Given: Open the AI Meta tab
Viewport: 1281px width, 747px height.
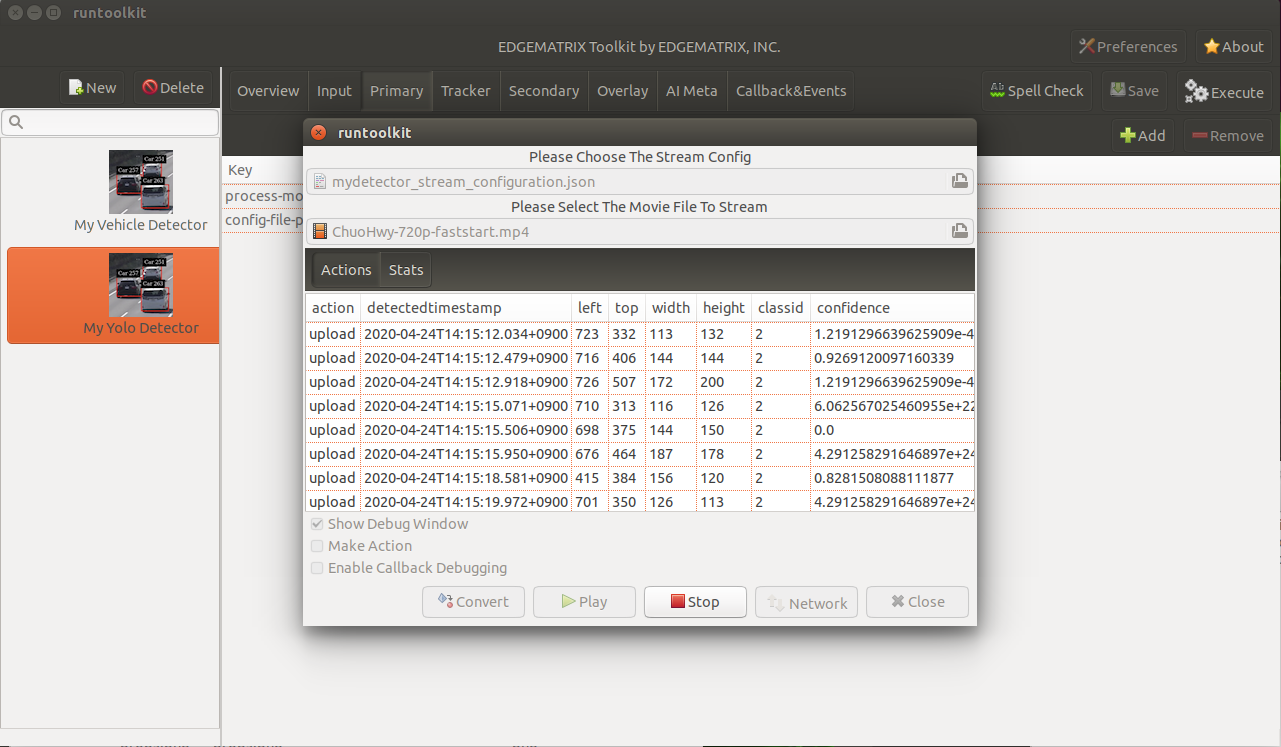Looking at the screenshot, I should tap(692, 91).
